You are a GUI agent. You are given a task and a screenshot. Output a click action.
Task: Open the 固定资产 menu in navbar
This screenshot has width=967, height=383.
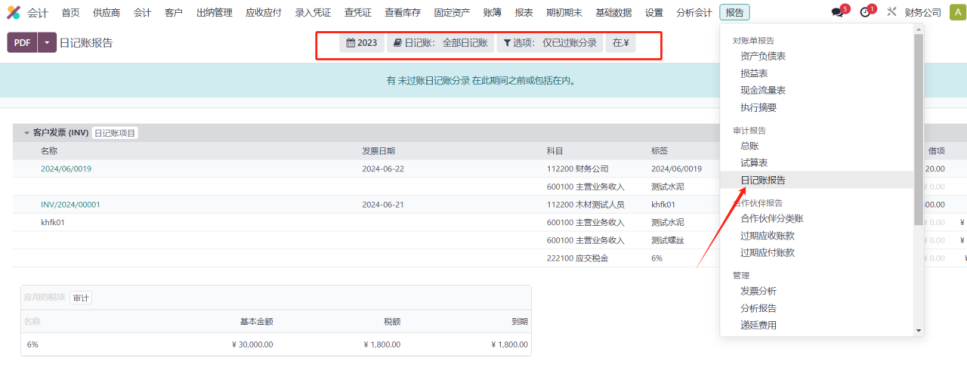click(451, 12)
